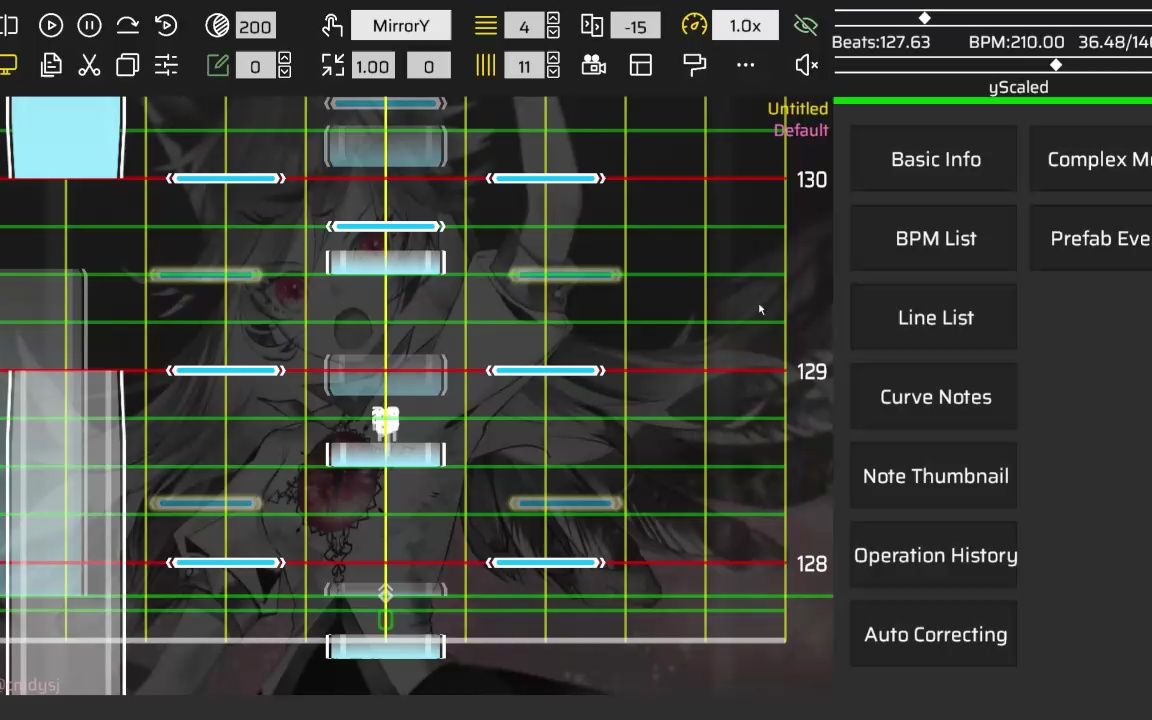The image size is (1152, 720).
Task: Click the beat 128 timeline label
Action: (812, 564)
